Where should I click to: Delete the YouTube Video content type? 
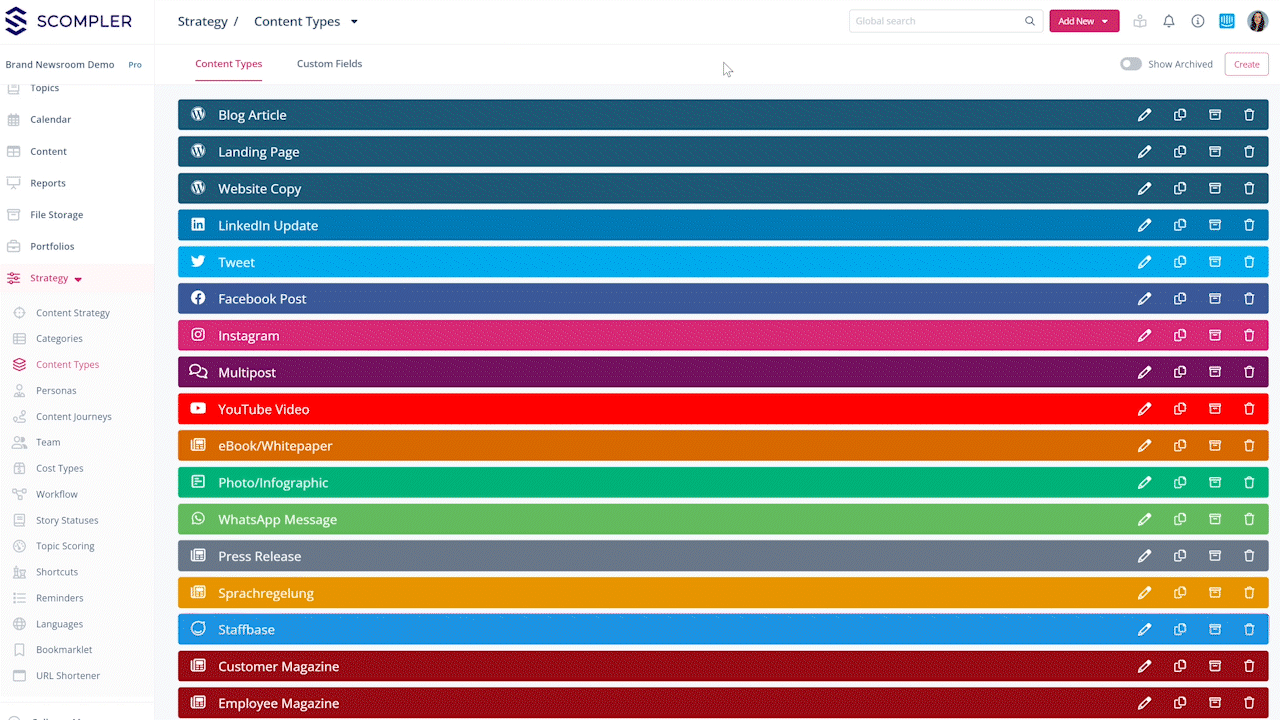pyautogui.click(x=1249, y=409)
